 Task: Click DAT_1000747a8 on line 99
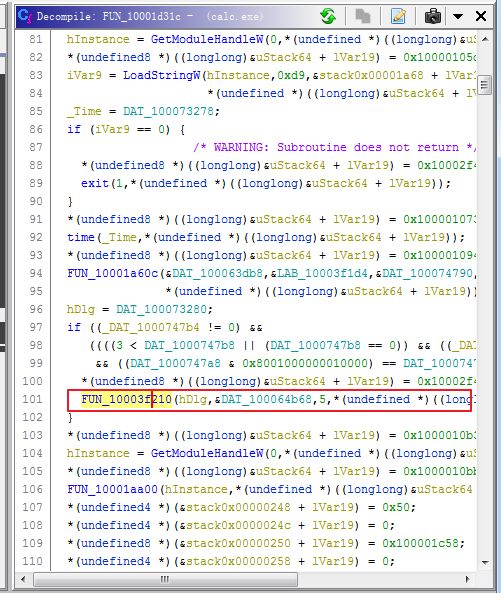click(x=175, y=363)
